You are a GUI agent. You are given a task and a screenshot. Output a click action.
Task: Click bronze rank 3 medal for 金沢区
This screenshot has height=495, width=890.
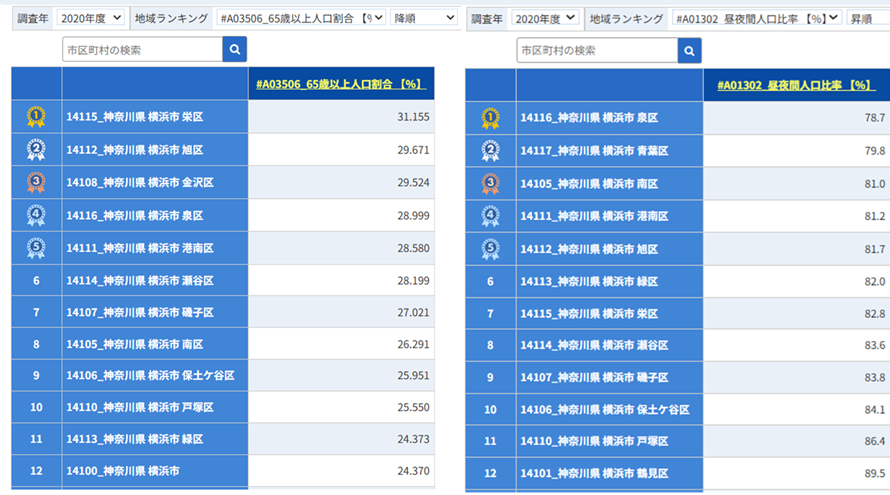pyautogui.click(x=36, y=182)
